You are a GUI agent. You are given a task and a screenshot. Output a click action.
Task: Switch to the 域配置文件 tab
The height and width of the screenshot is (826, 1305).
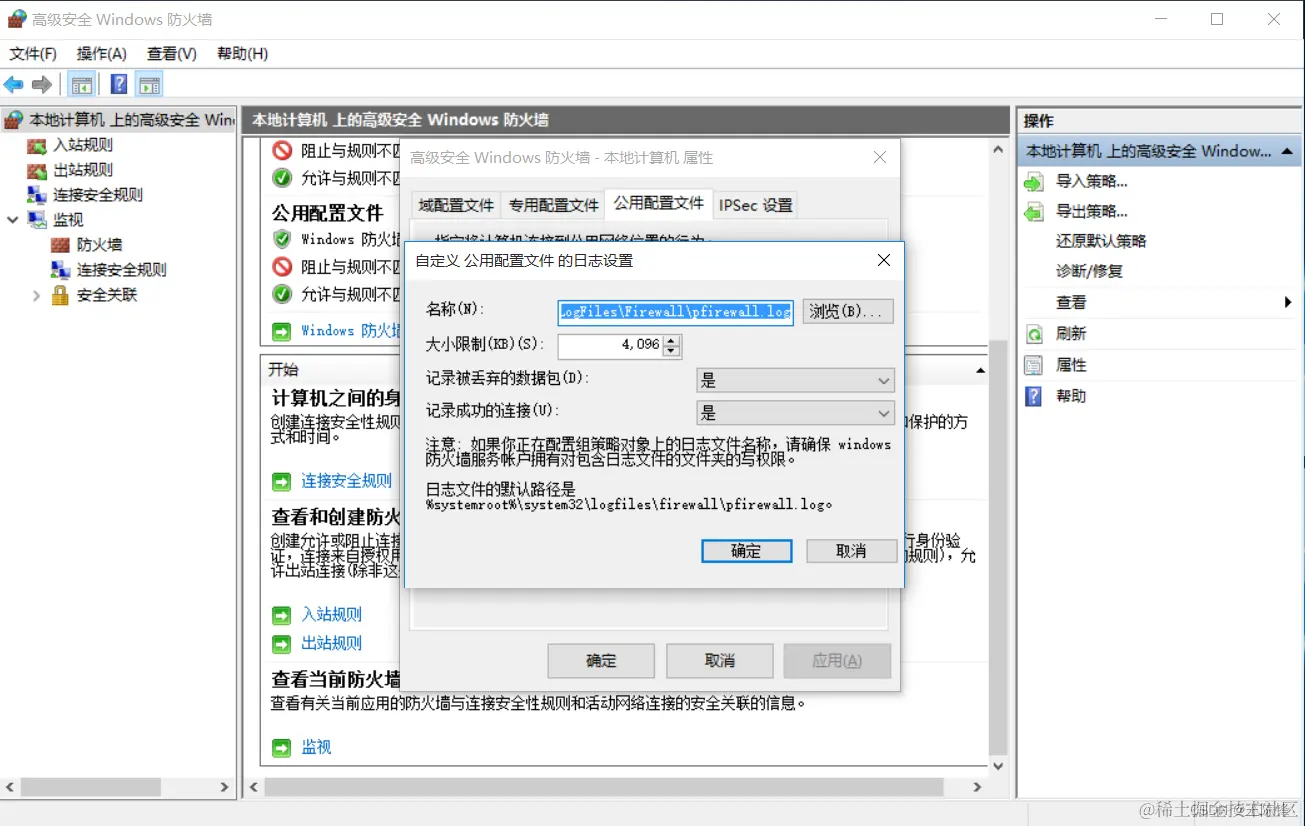(x=456, y=205)
